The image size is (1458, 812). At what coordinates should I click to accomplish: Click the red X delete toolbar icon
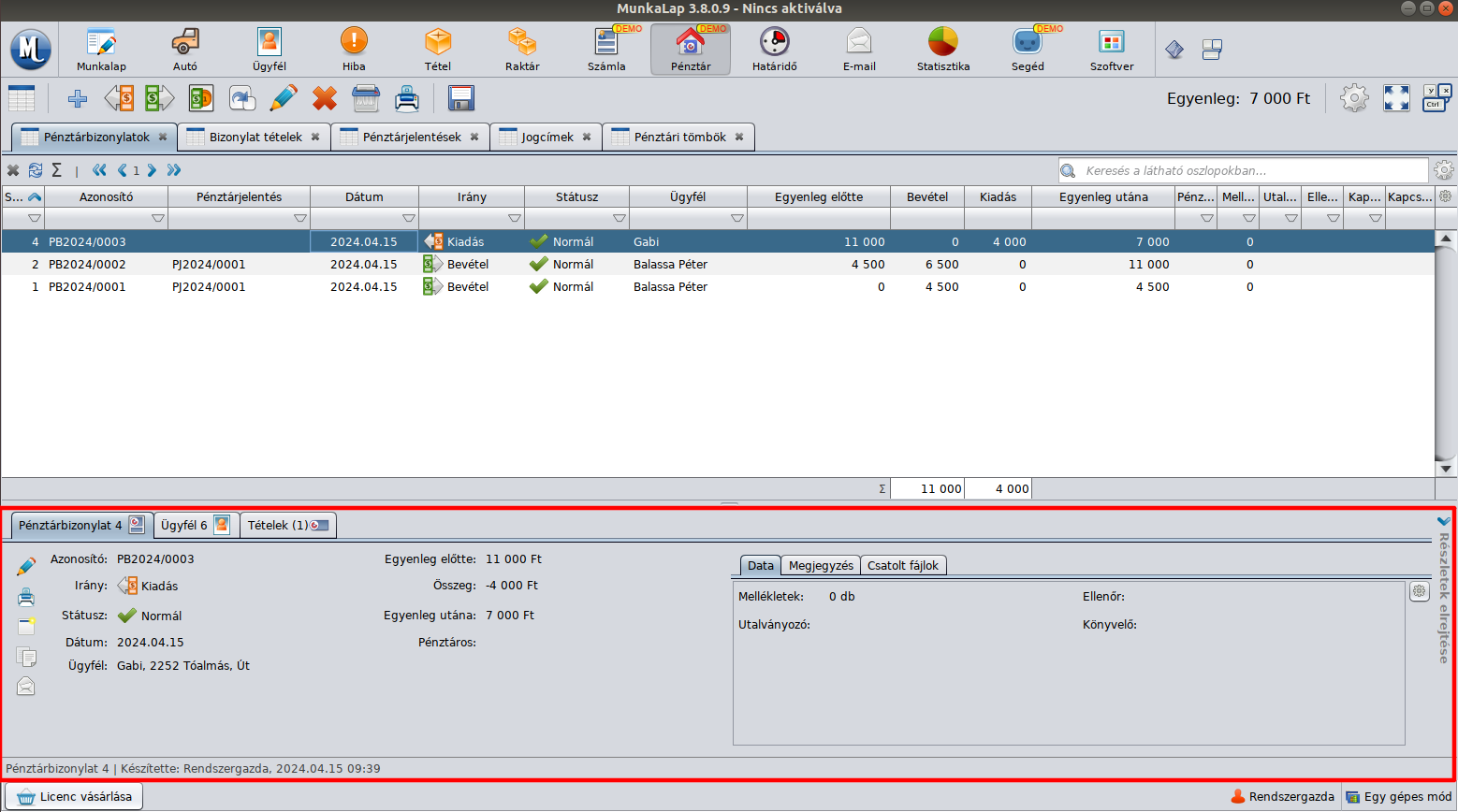(x=325, y=98)
